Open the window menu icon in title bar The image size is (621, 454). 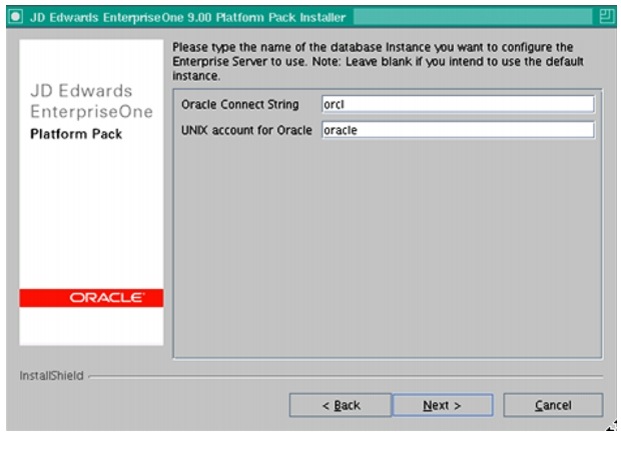[16, 17]
